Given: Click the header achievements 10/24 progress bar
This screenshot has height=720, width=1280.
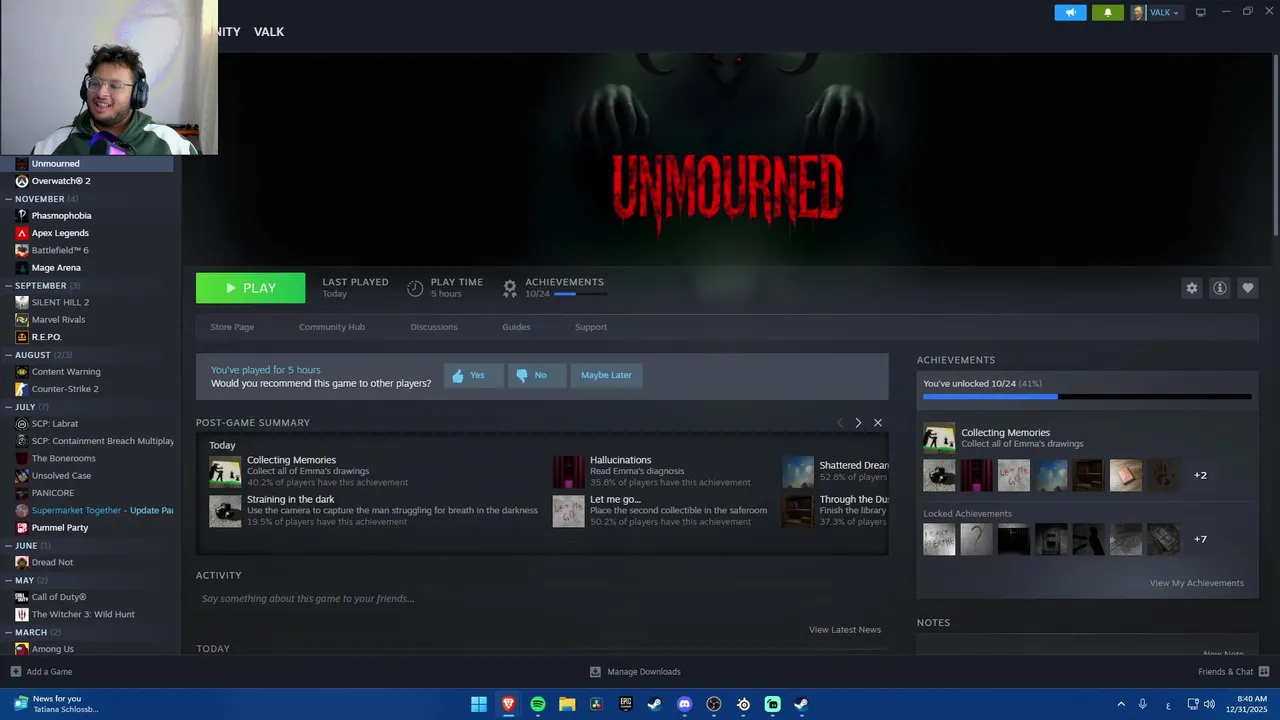Looking at the screenshot, I should (579, 294).
